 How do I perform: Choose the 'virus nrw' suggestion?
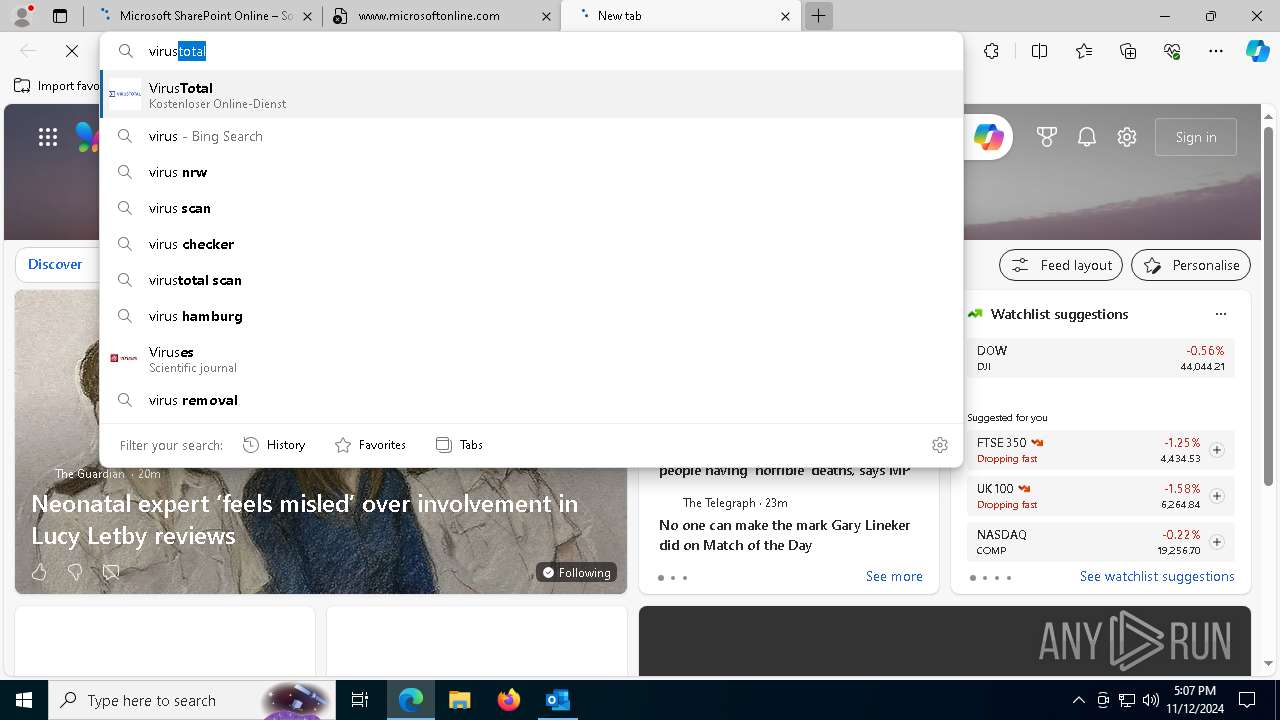point(531,172)
